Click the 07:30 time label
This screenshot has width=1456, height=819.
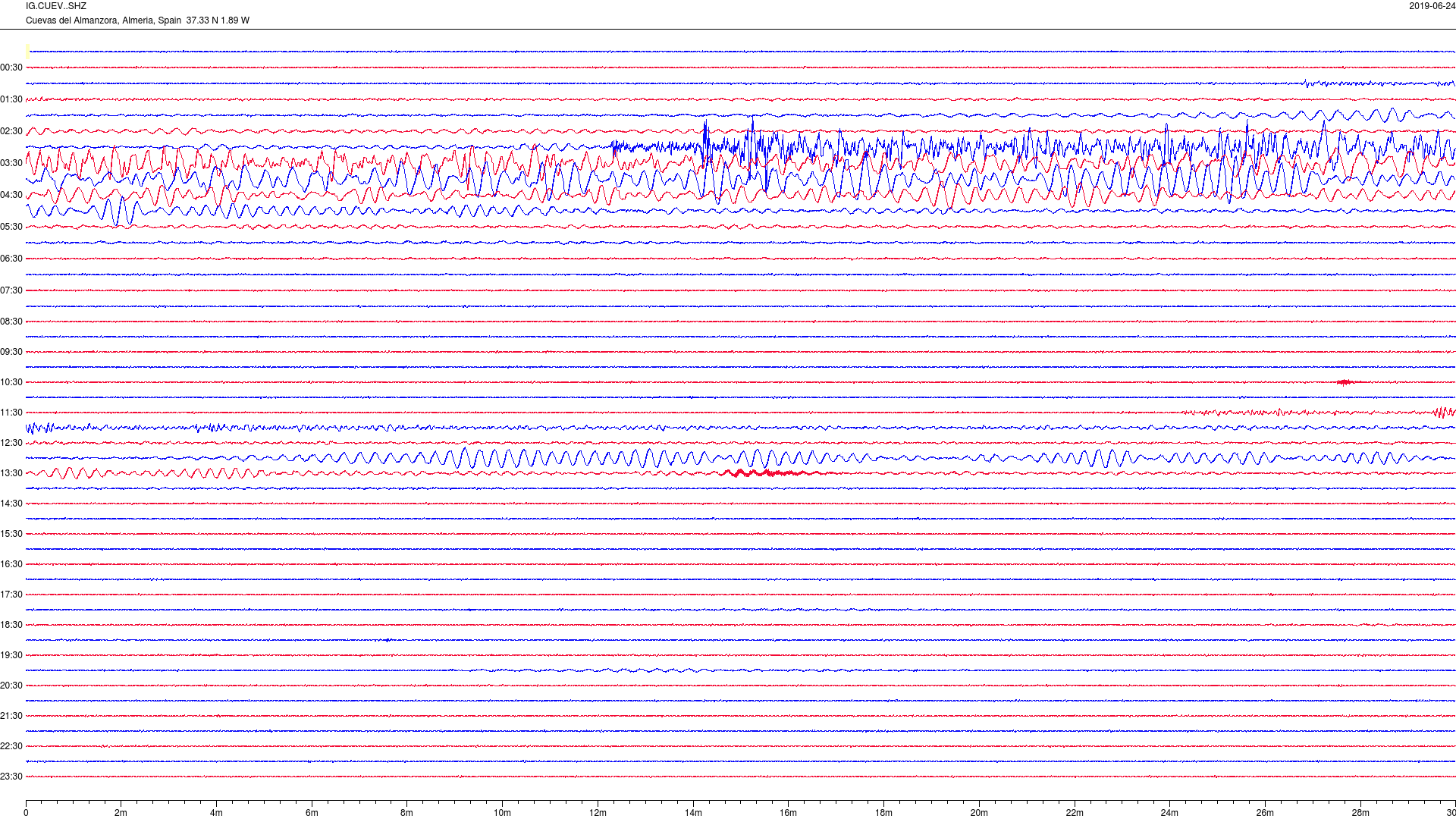tap(11, 290)
